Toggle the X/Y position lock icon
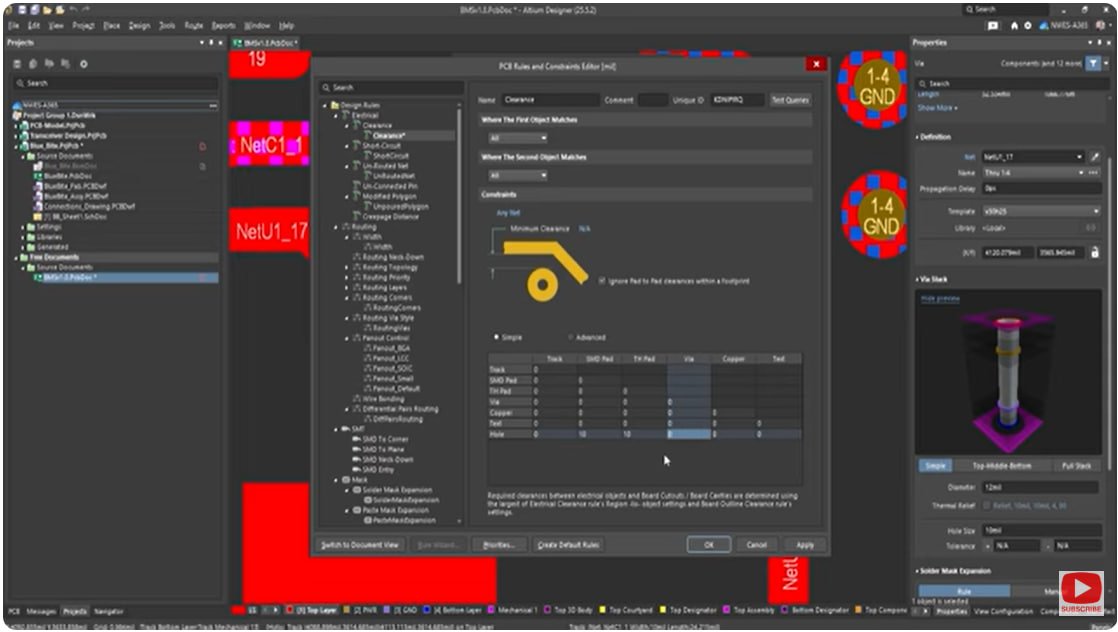Image resolution: width=1118 pixels, height=632 pixels. [1094, 253]
